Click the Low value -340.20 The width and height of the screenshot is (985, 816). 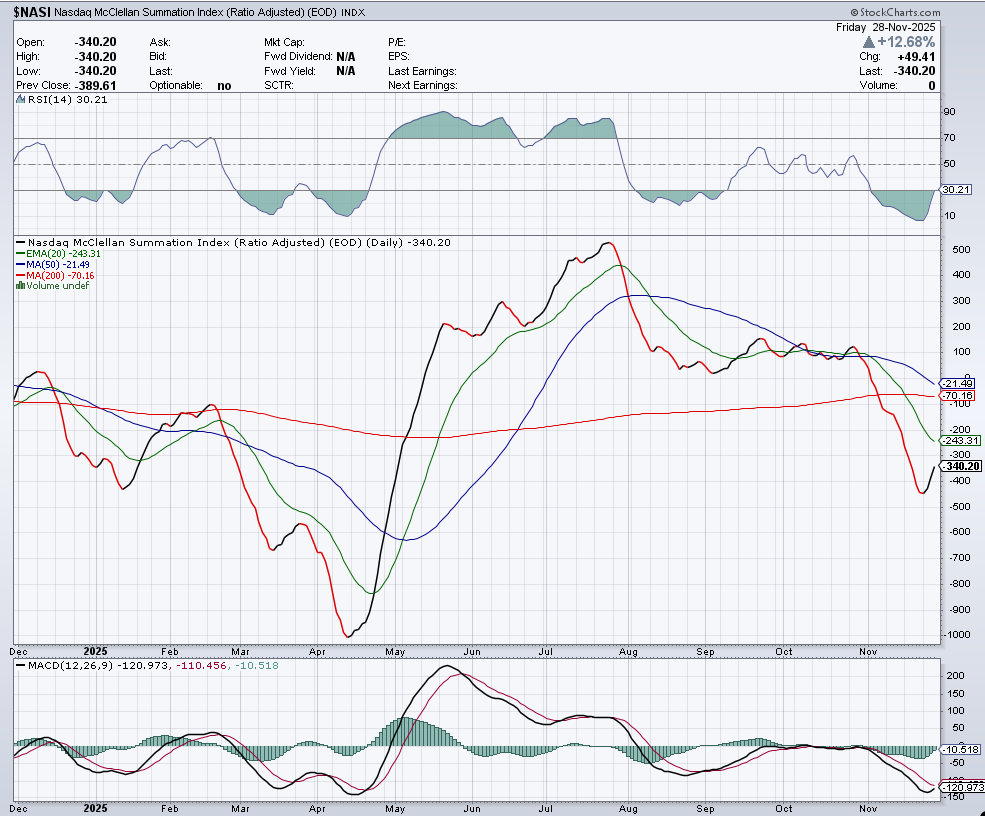click(95, 71)
